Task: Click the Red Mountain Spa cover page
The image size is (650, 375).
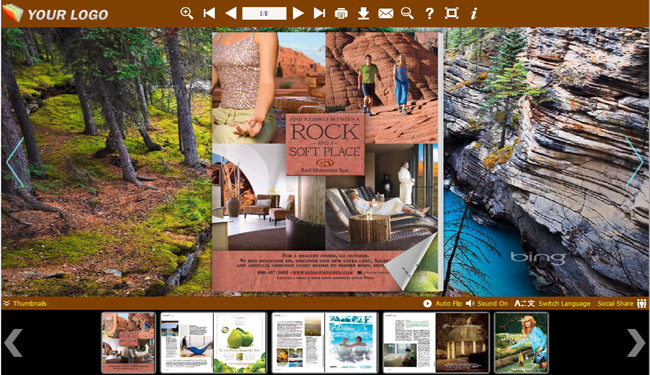Action: click(x=325, y=162)
